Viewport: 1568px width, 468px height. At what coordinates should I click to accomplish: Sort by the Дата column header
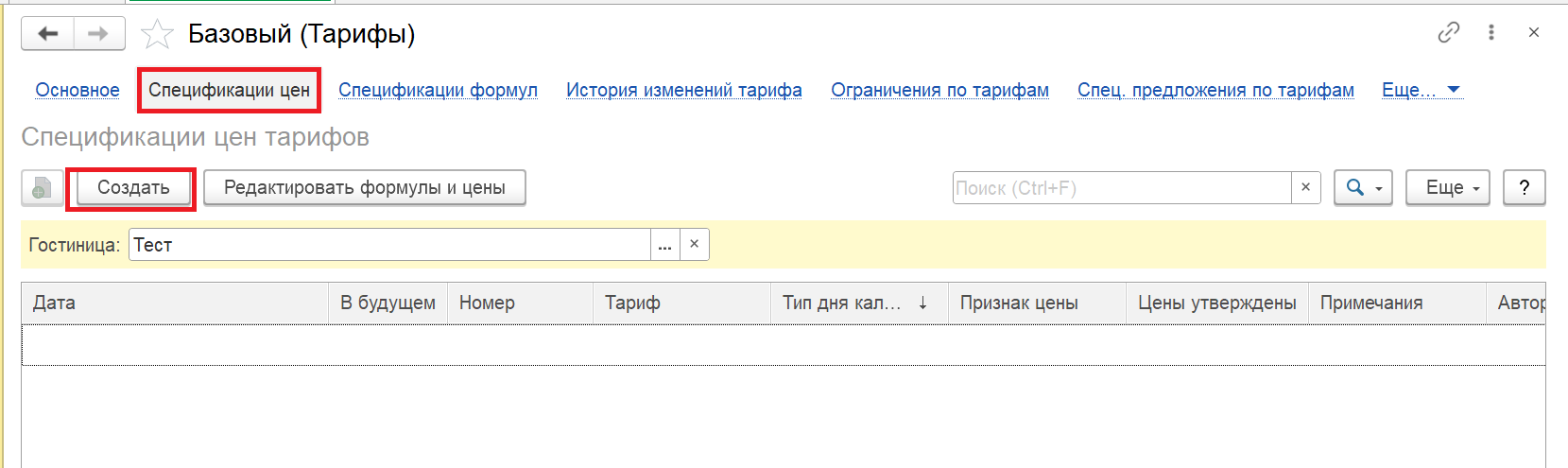point(175,303)
